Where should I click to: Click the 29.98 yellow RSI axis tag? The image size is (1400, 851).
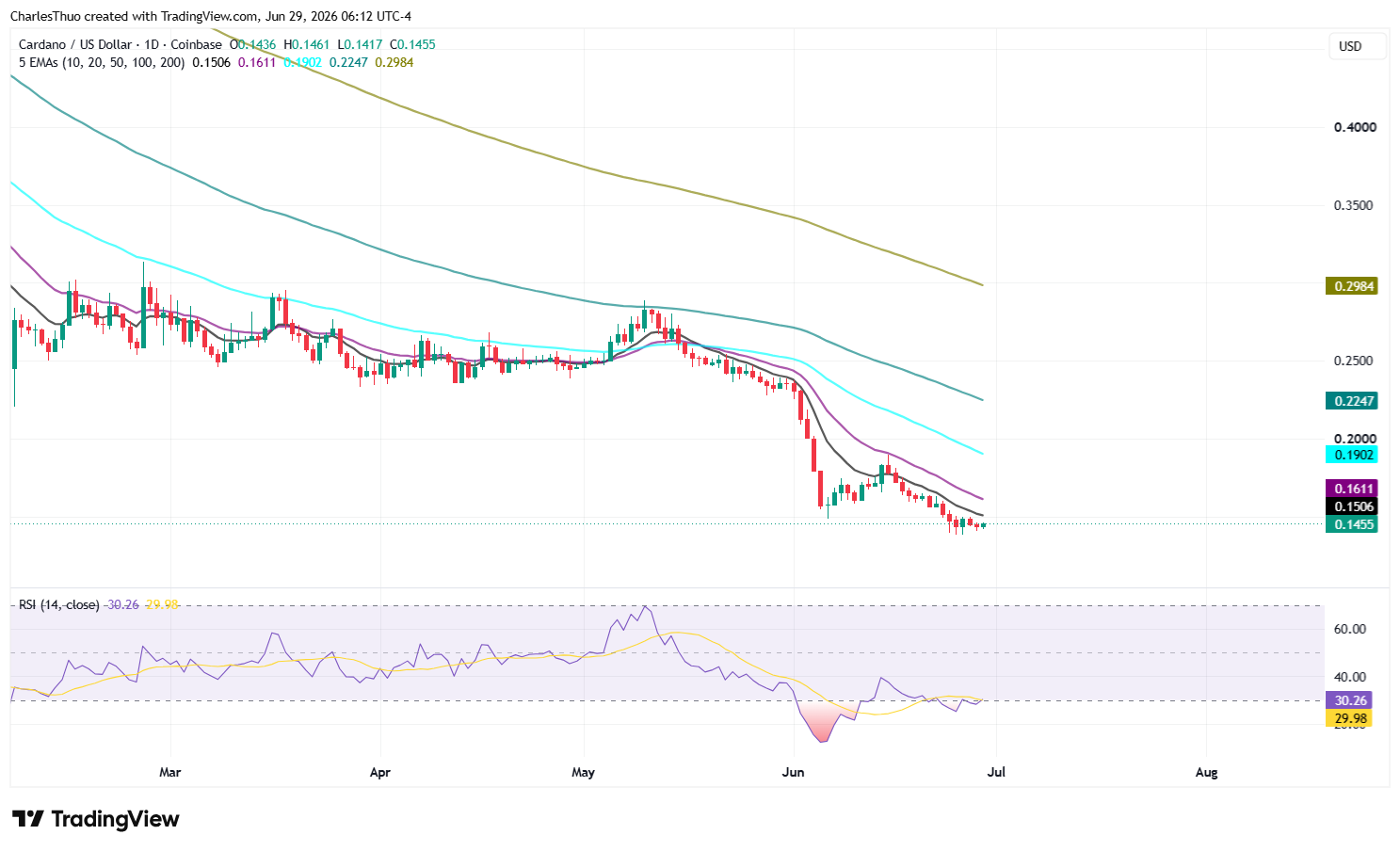pyautogui.click(x=1348, y=718)
